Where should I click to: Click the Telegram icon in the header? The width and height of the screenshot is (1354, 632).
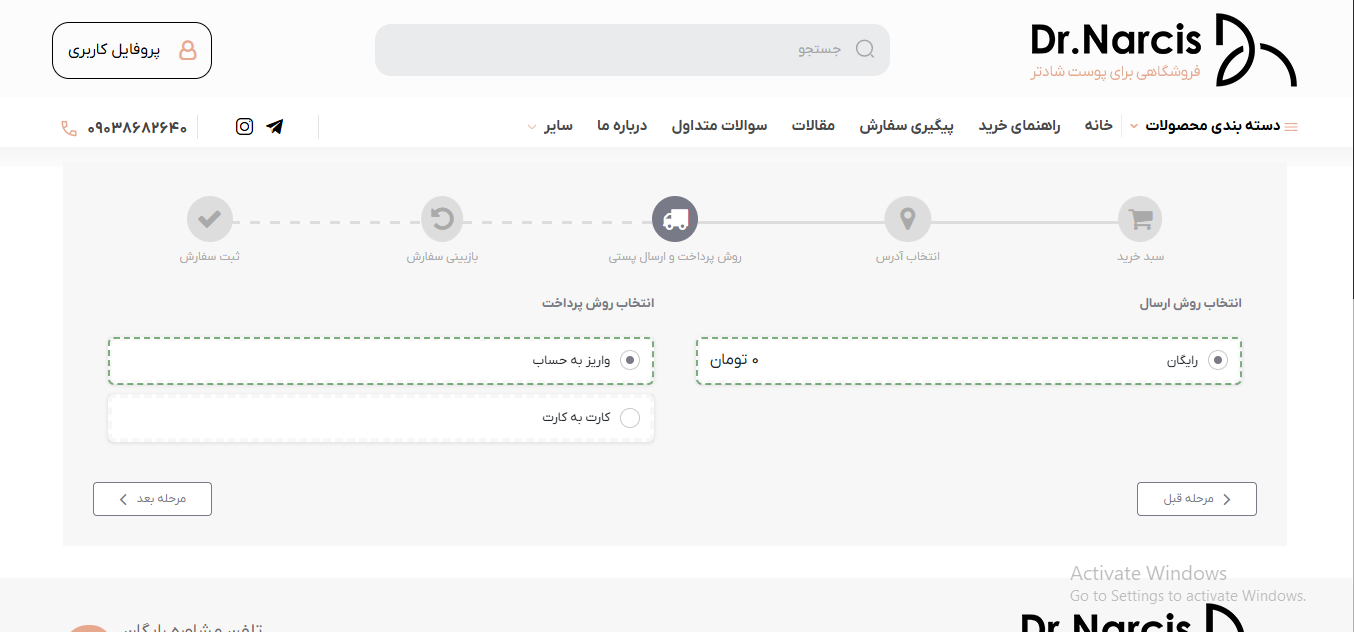click(x=275, y=126)
